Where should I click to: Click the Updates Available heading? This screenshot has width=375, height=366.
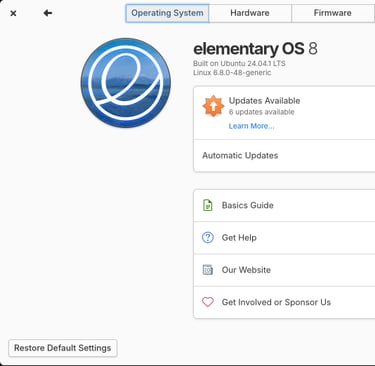point(264,101)
